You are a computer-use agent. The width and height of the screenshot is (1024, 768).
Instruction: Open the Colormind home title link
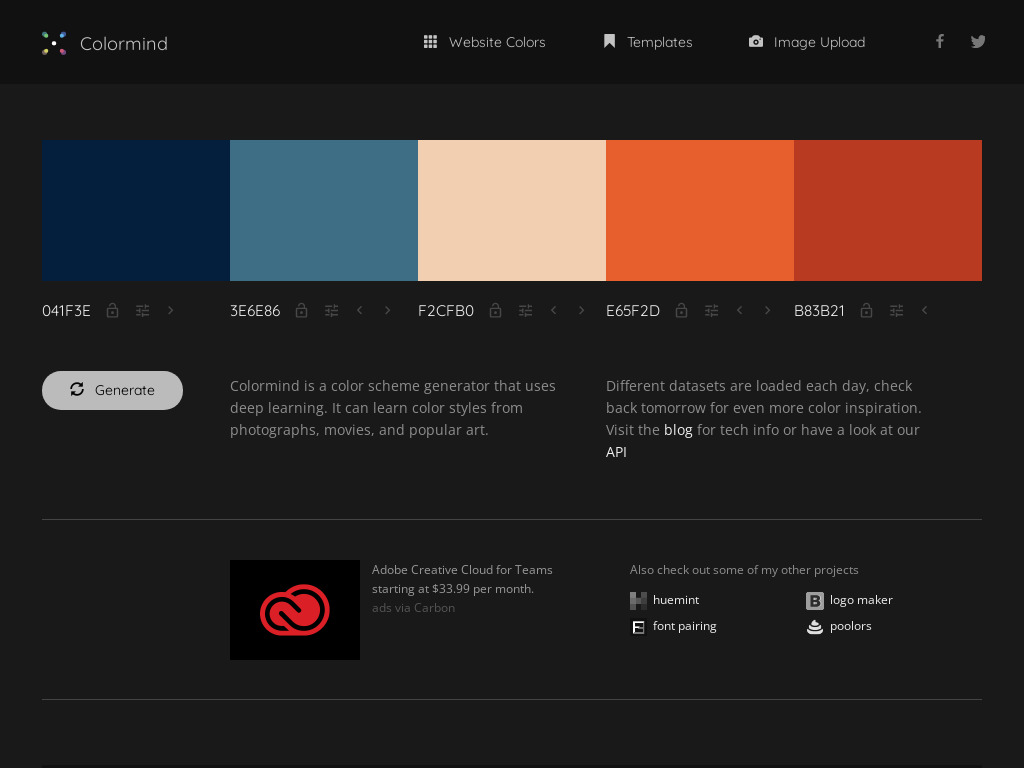click(123, 44)
